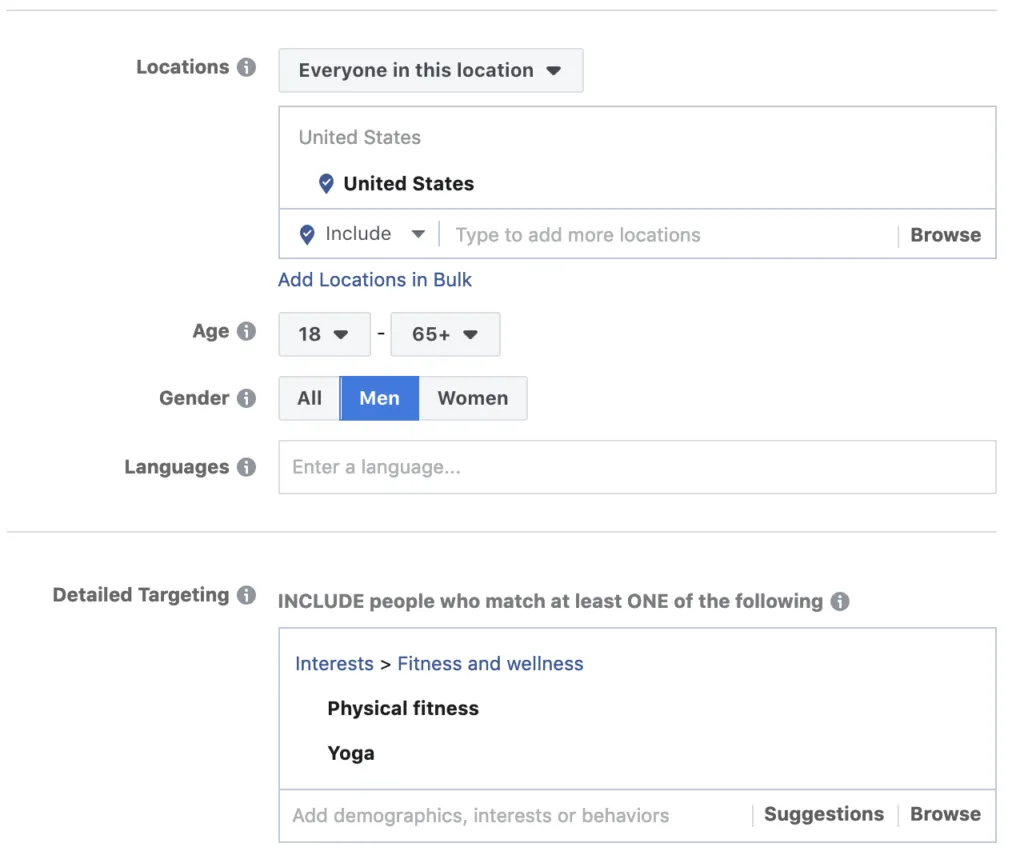The image size is (1024, 867).
Task: Select the Physical fitness interest
Action: point(403,708)
